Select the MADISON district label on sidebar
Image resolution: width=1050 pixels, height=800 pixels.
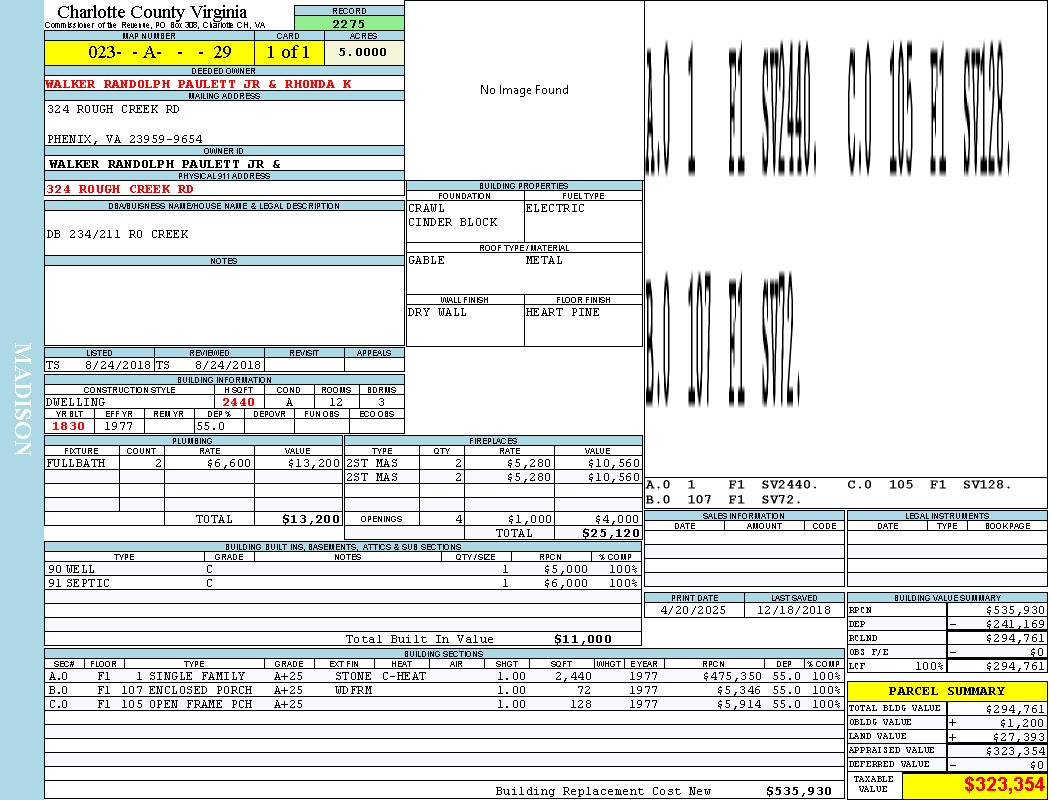click(22, 400)
